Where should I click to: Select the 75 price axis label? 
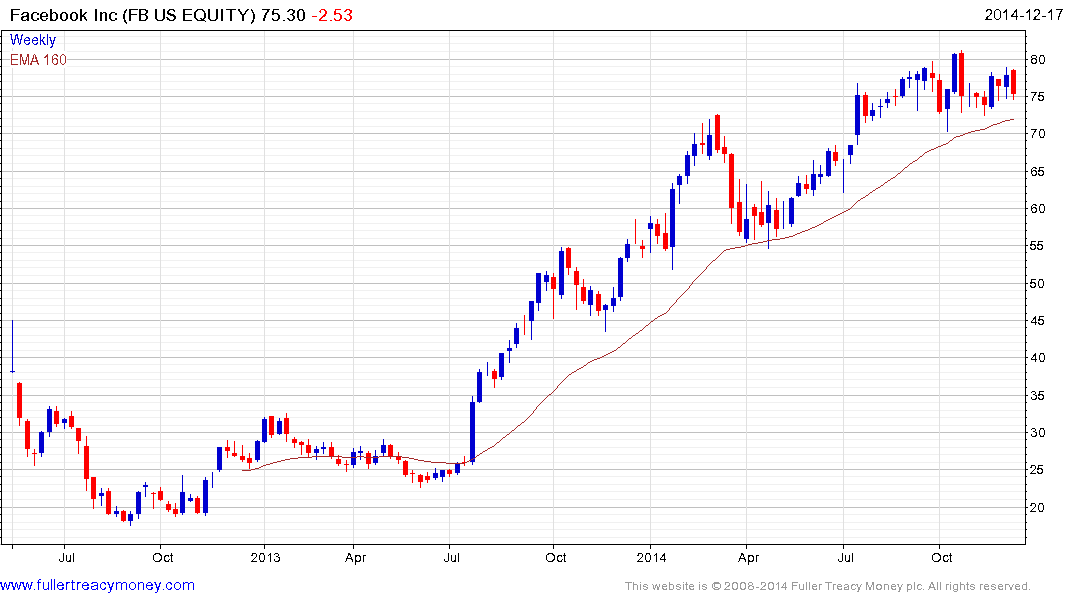tap(1038, 97)
